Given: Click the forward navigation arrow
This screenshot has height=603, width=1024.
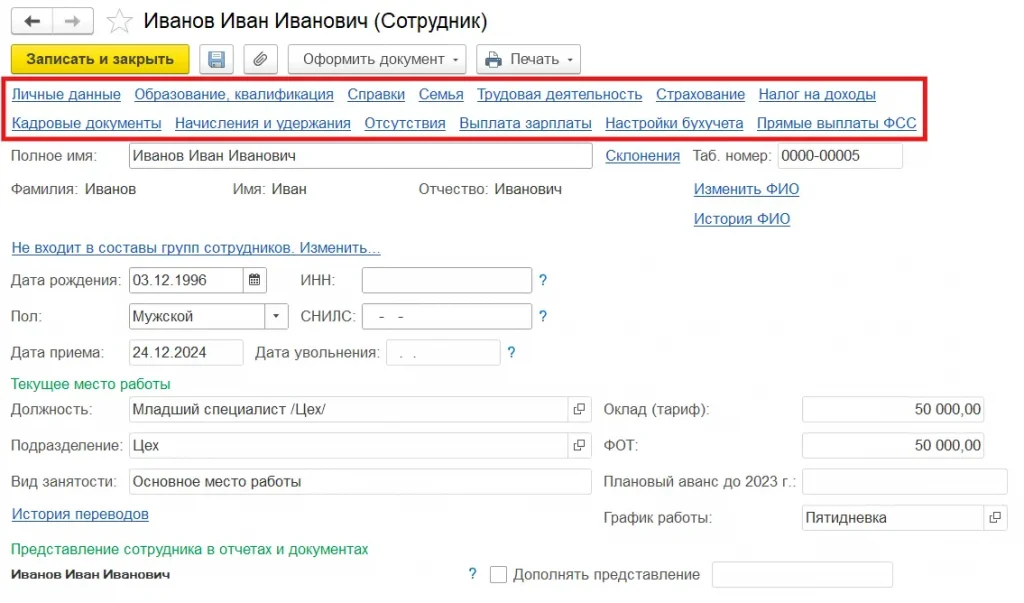Looking at the screenshot, I should 73,21.
